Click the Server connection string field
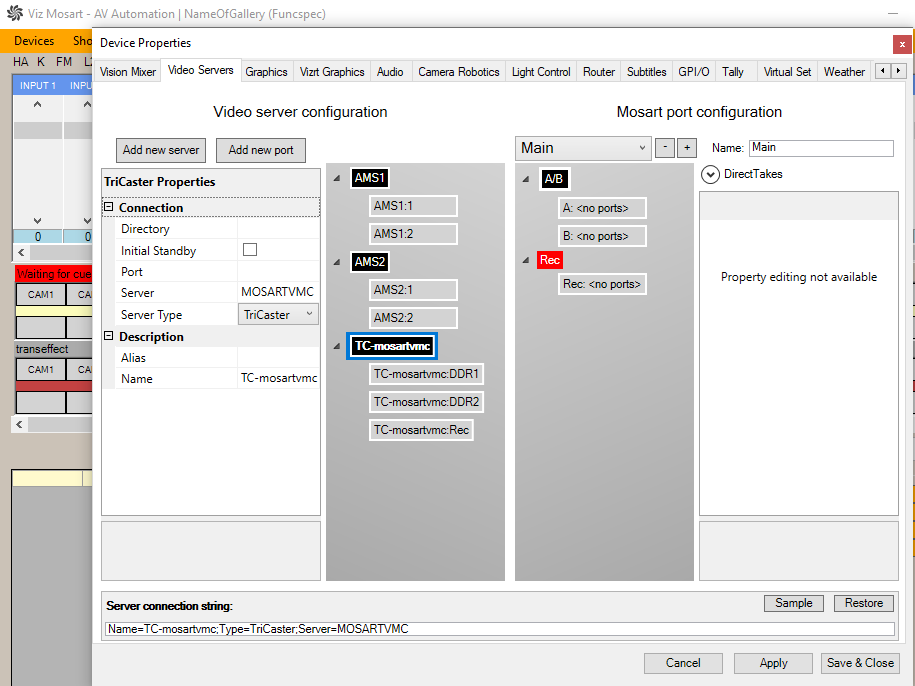Screen dimensions: 915x686 pos(499,629)
